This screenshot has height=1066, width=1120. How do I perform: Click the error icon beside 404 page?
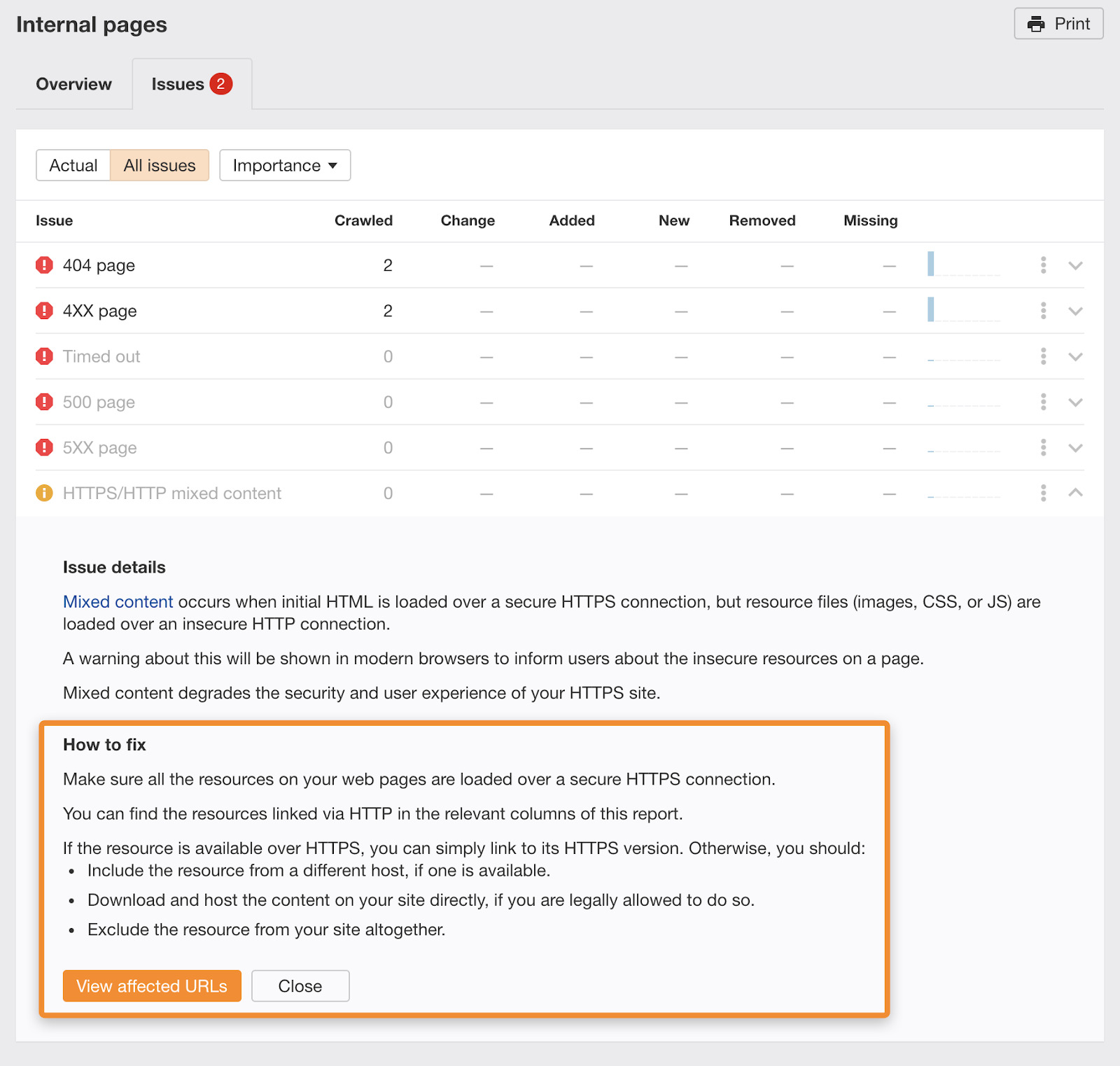(x=43, y=265)
